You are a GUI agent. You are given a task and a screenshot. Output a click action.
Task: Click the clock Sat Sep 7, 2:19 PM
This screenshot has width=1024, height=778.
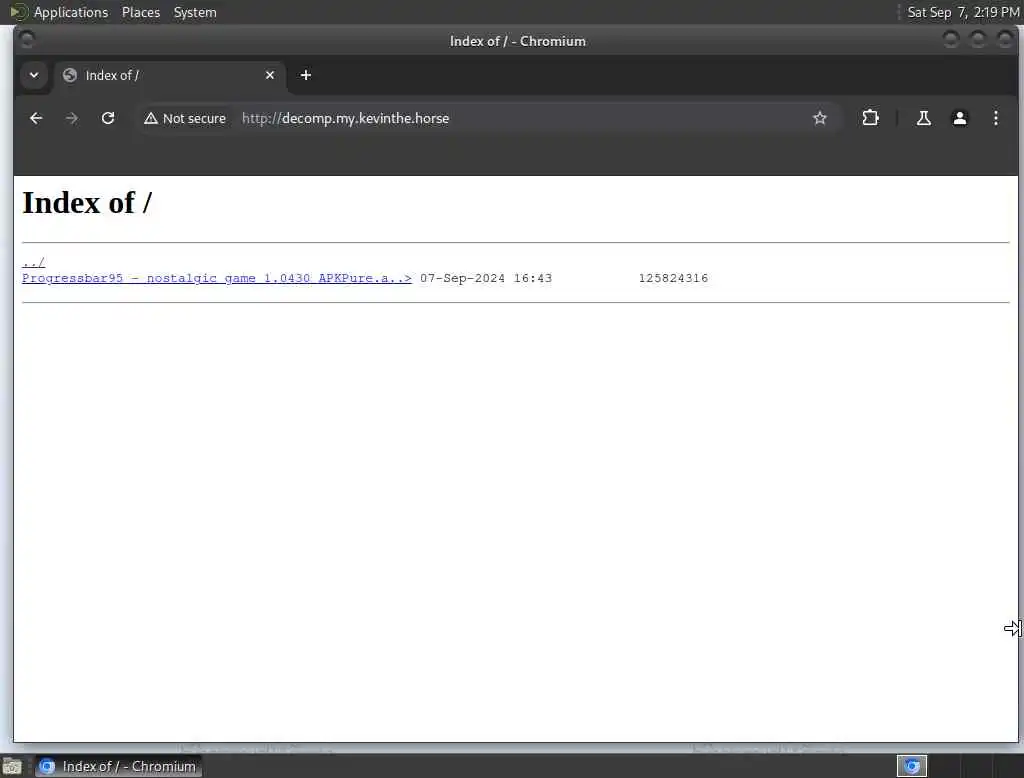(963, 12)
